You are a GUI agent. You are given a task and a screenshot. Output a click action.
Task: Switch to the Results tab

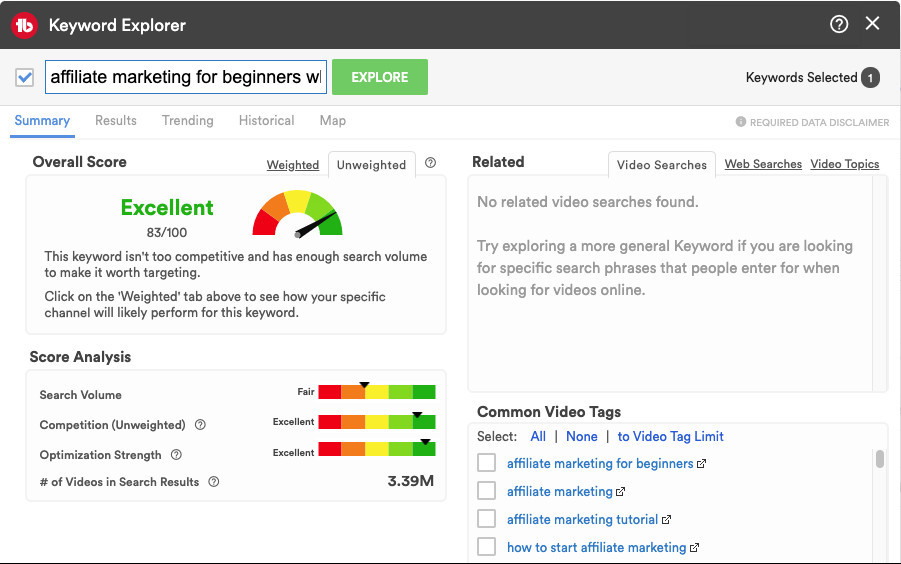click(116, 121)
